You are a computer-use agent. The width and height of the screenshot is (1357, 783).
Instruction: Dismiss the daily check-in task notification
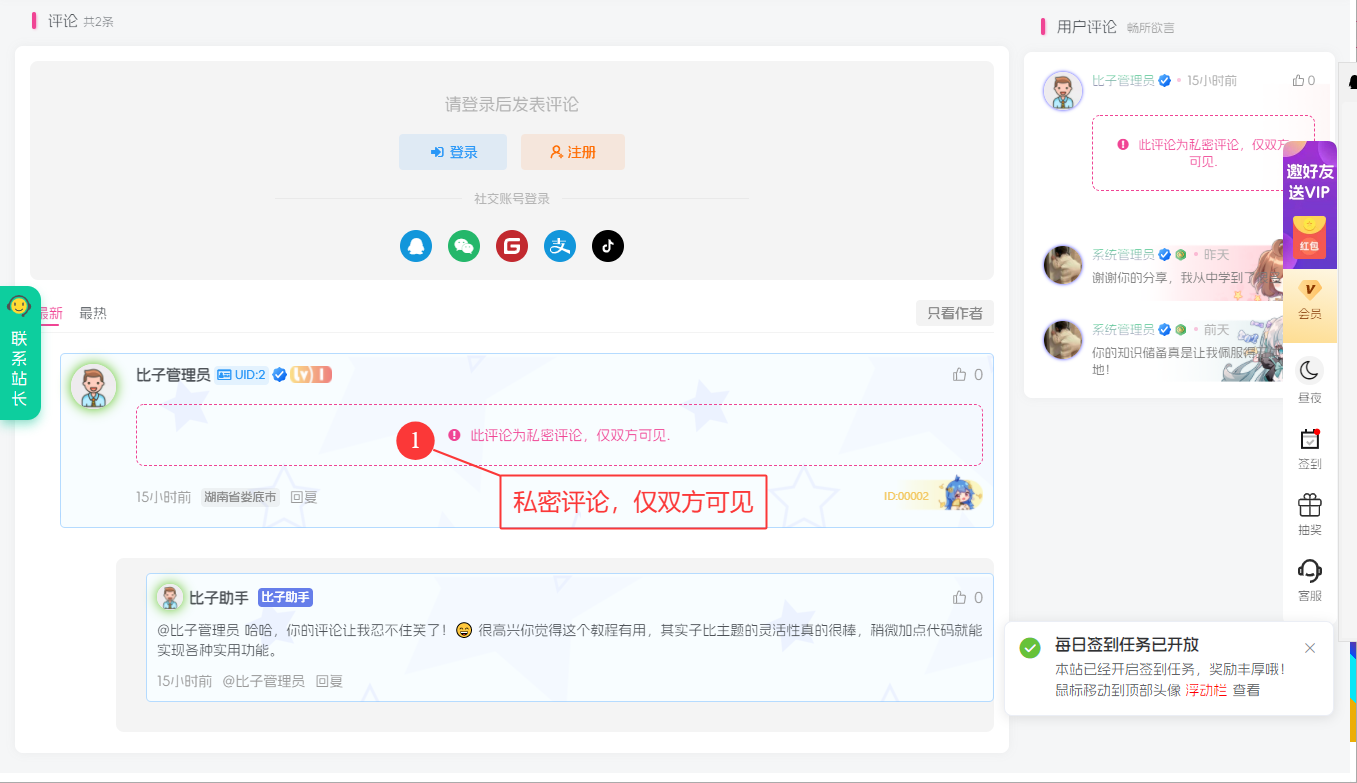(x=1310, y=648)
